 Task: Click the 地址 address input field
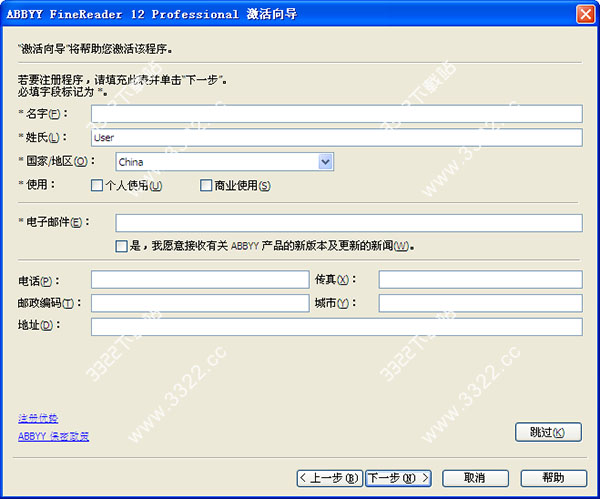337,327
